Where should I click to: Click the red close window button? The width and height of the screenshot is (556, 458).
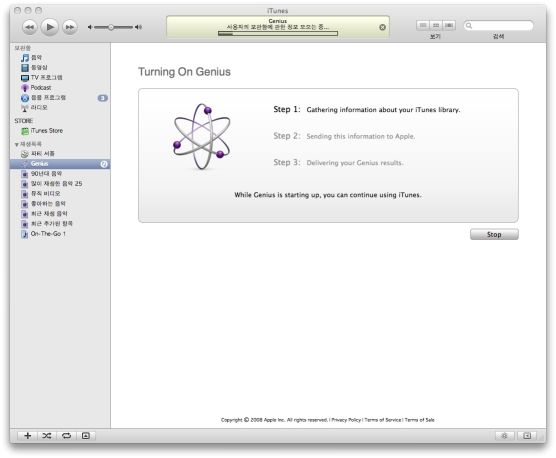click(x=17, y=10)
